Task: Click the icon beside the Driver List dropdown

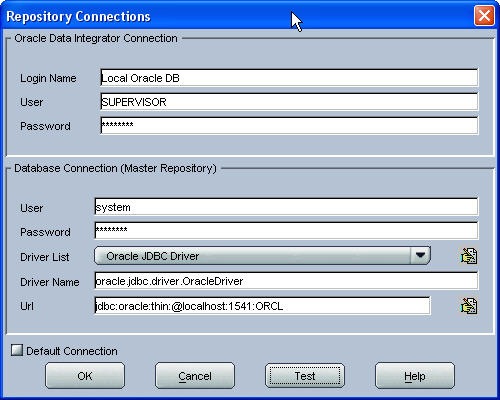Action: (469, 256)
